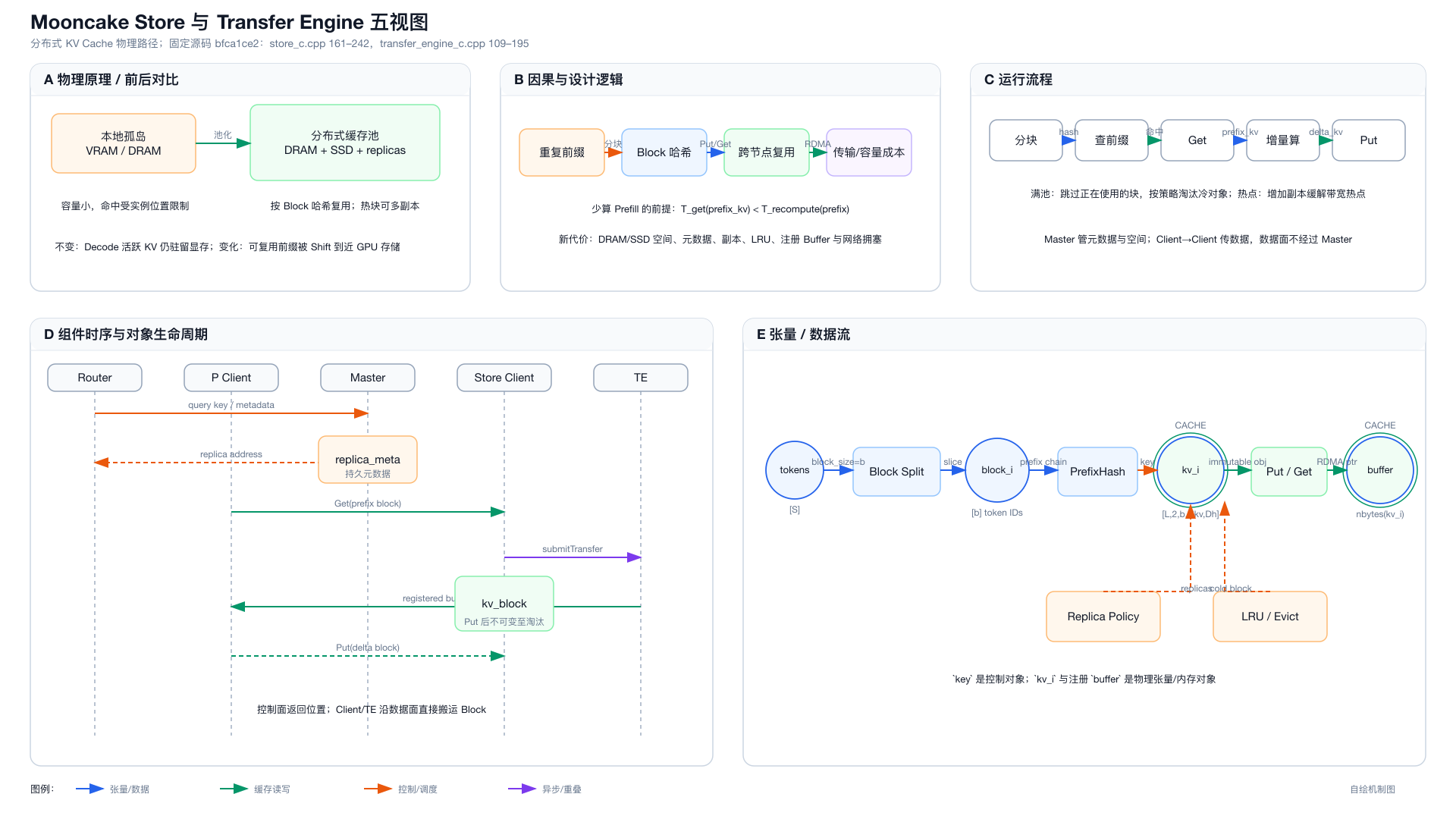
Task: Click the tokens circle node
Action: point(795,470)
